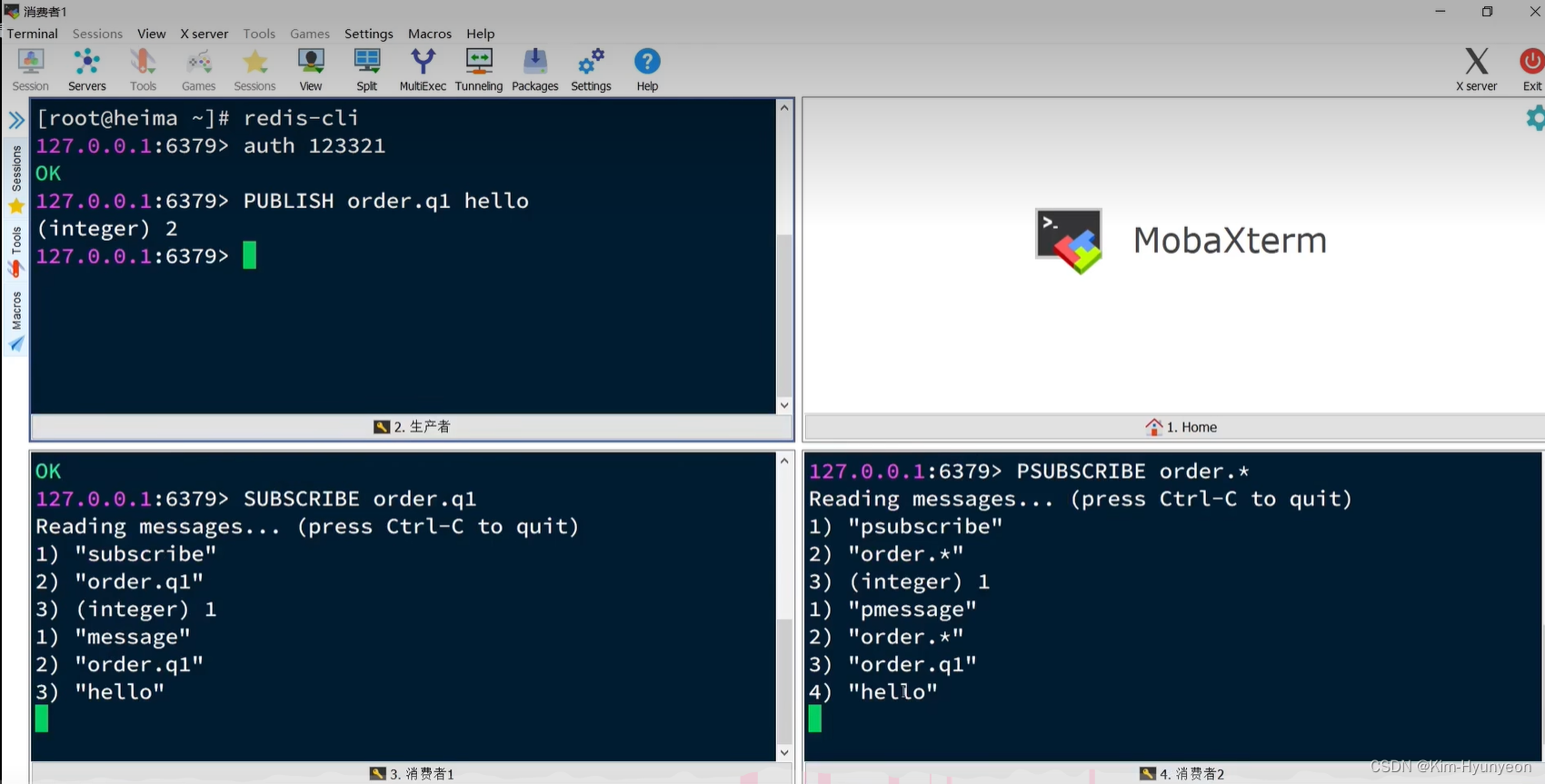
Task: Select the '2. 生产者' terminal tab
Action: [412, 427]
